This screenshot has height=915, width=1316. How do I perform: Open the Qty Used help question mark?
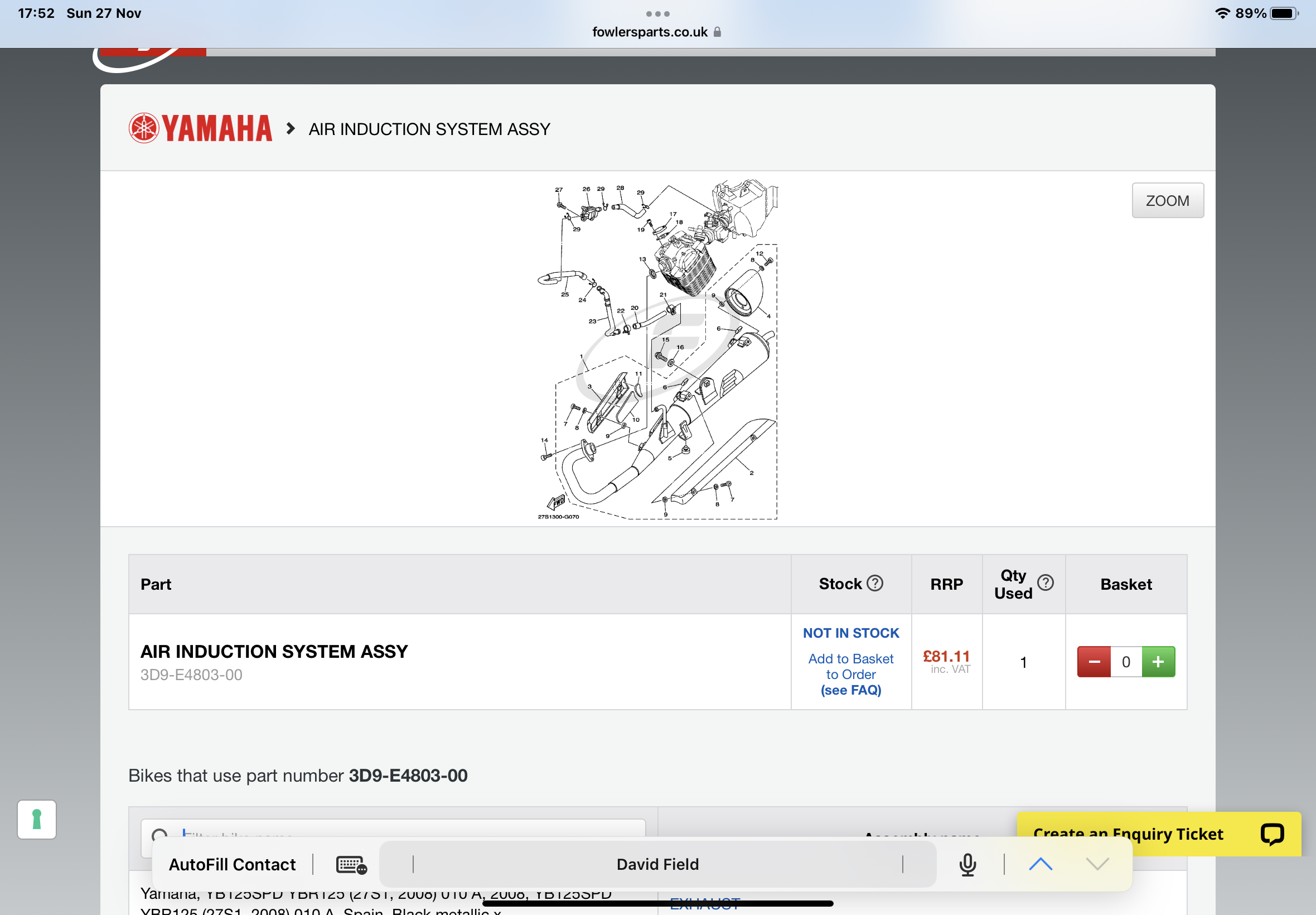point(1045,582)
